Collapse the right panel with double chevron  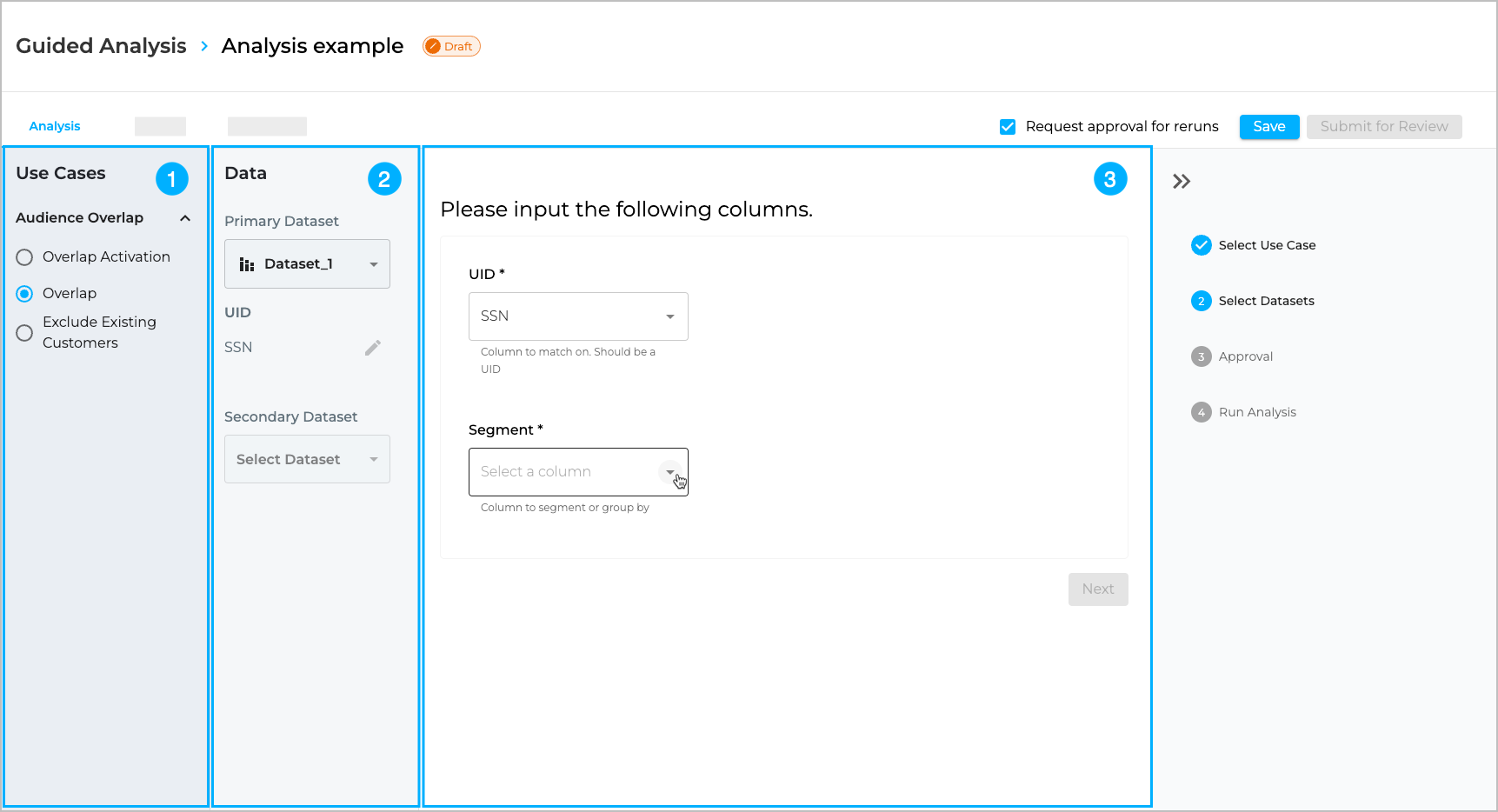point(1181,182)
